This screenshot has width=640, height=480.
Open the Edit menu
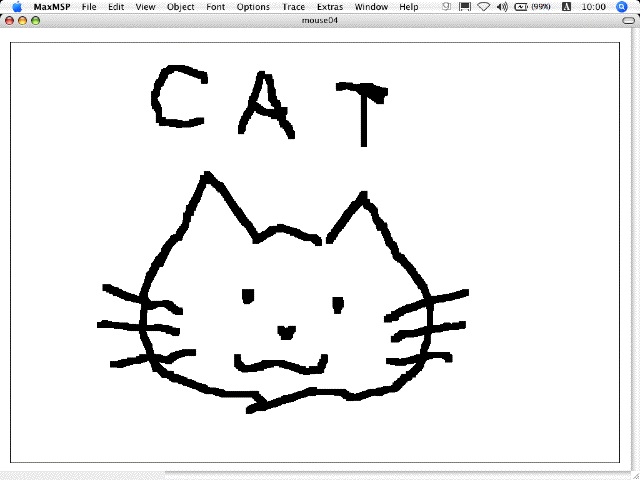click(116, 7)
